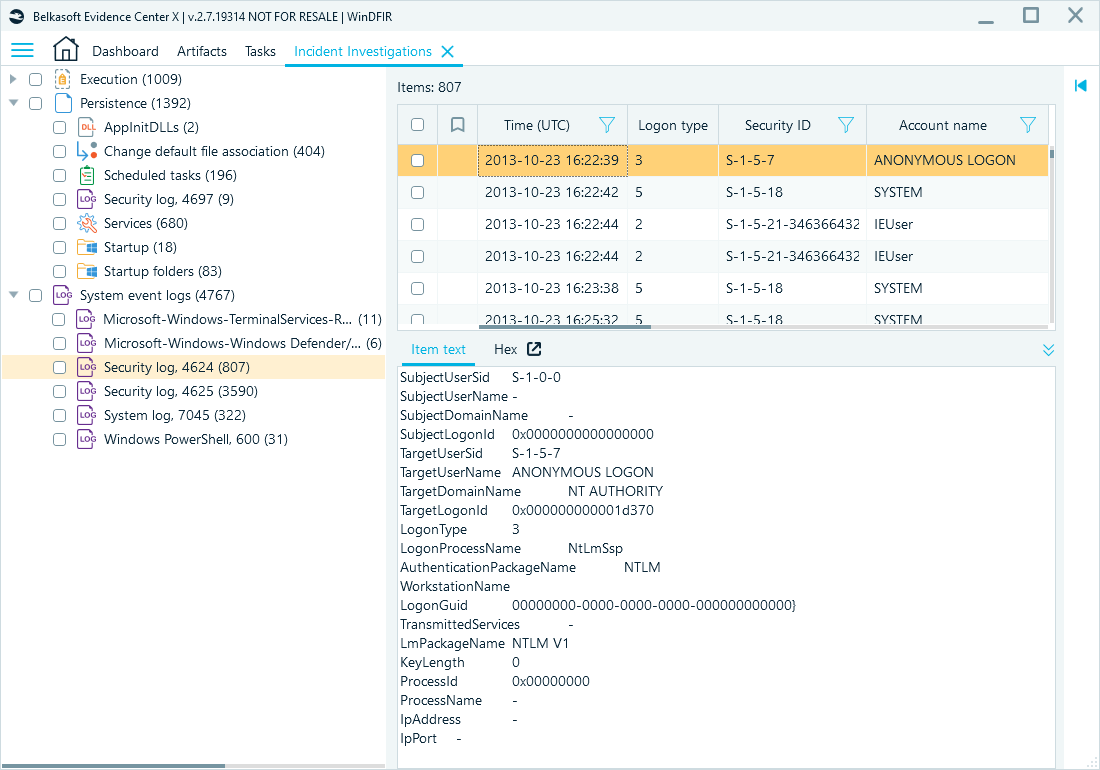Check the Persistence (1392) checkbox

pyautogui.click(x=36, y=103)
